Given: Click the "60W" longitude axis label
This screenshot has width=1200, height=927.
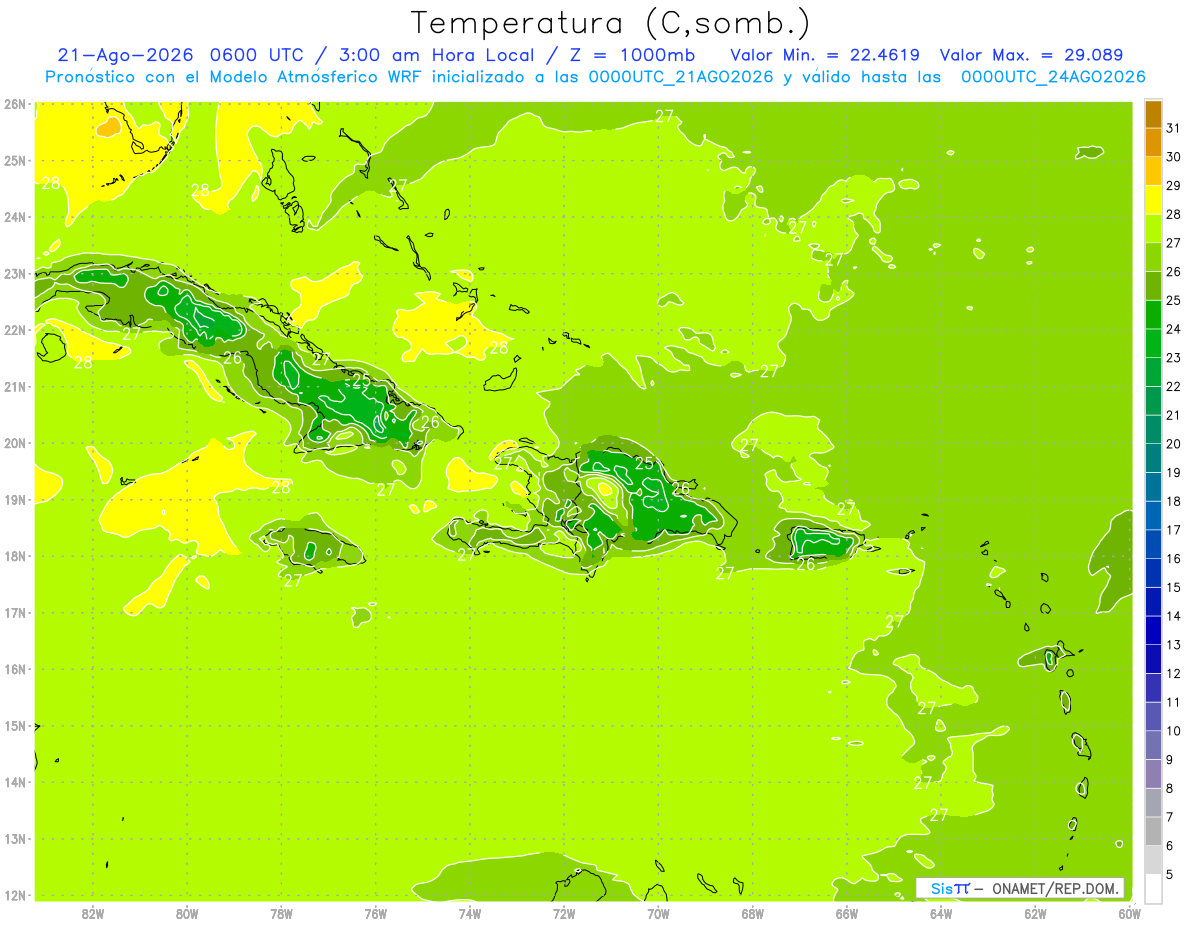Looking at the screenshot, I should pyautogui.click(x=1128, y=913).
